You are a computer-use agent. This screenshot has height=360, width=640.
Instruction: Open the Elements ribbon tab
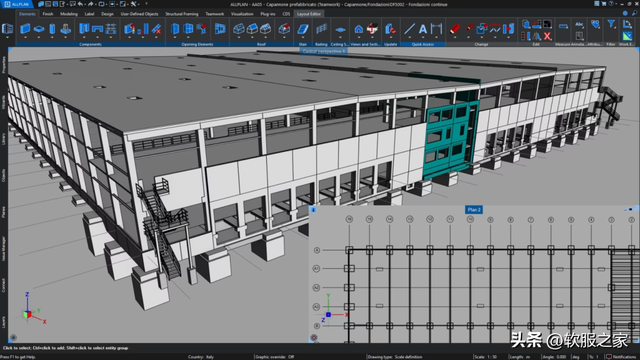(27, 14)
